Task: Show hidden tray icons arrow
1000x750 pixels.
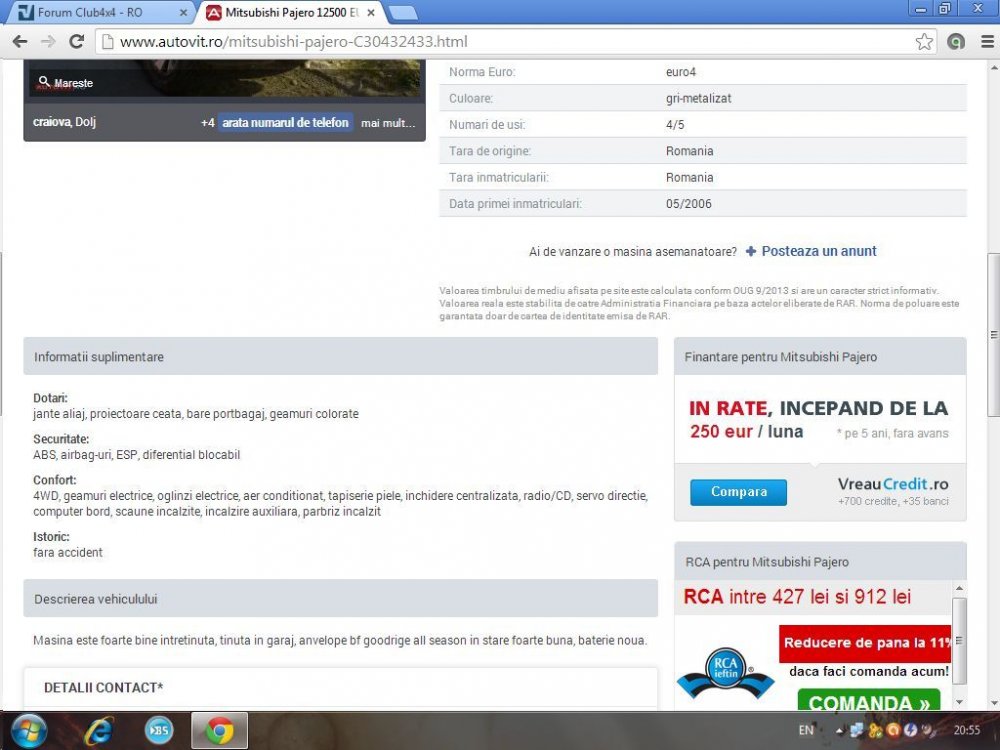Action: (839, 731)
